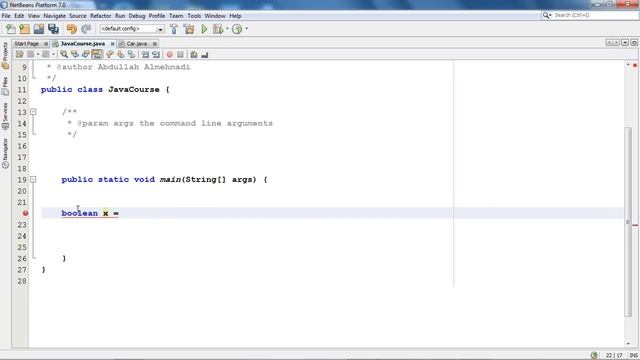Open the Team menu
This screenshot has height=360, width=640.
coord(176,16)
